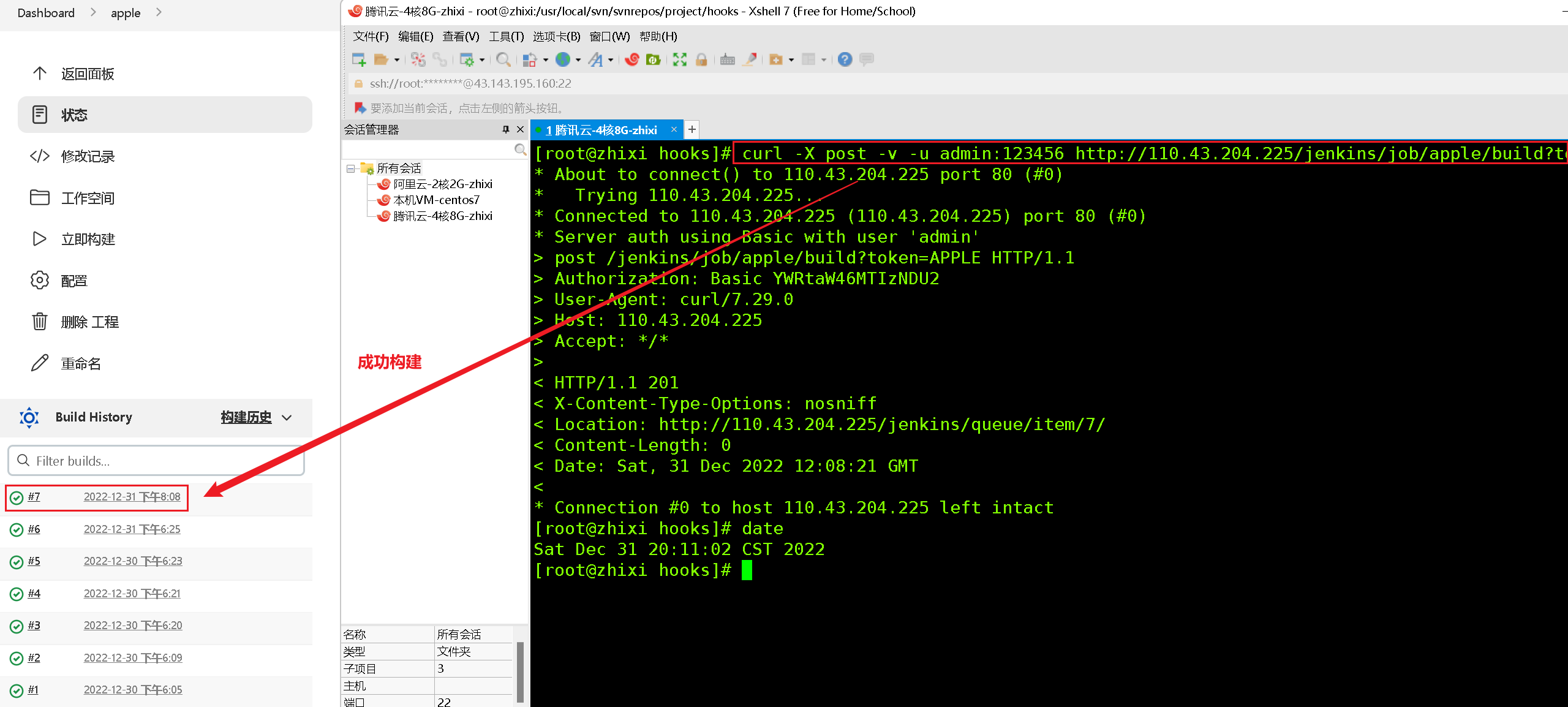Open build #7 link
1568x707 pixels.
(x=34, y=497)
